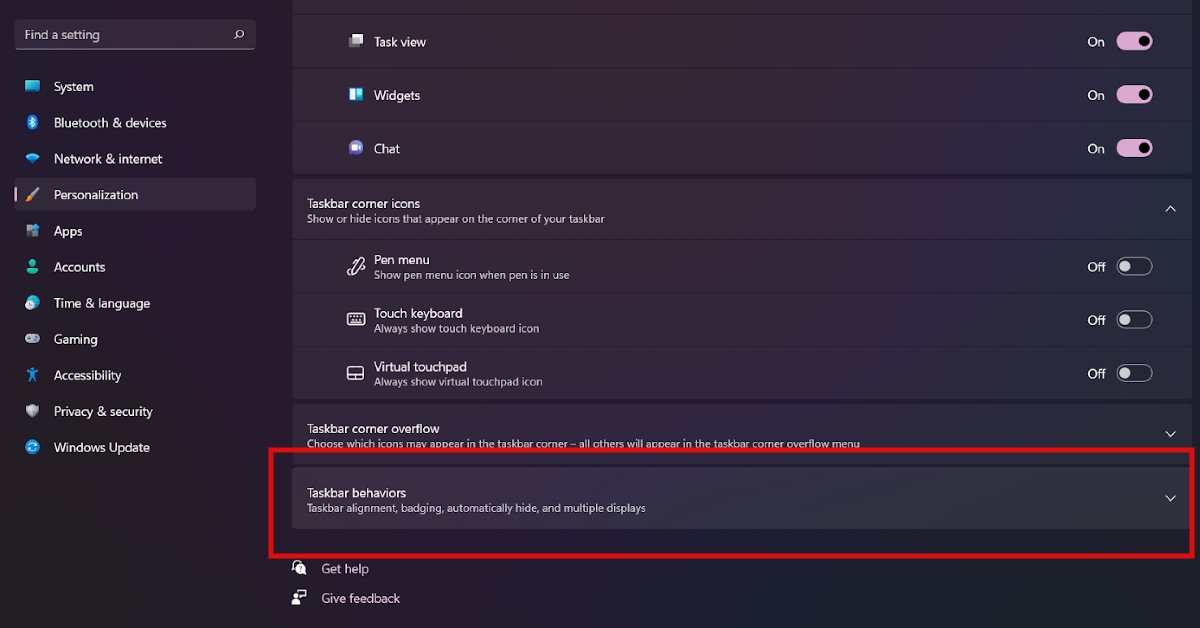
Task: Turn off the Widgets toggle
Action: coord(1133,94)
